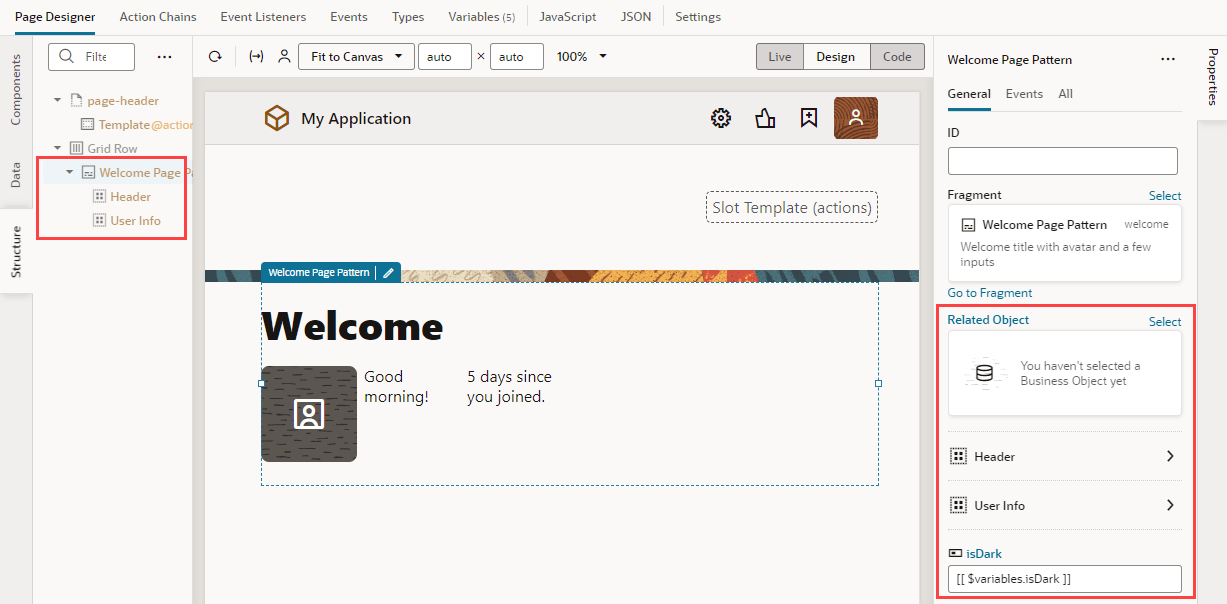This screenshot has width=1227, height=604.
Task: Collapse the Grid Row tree node
Action: coord(57,147)
